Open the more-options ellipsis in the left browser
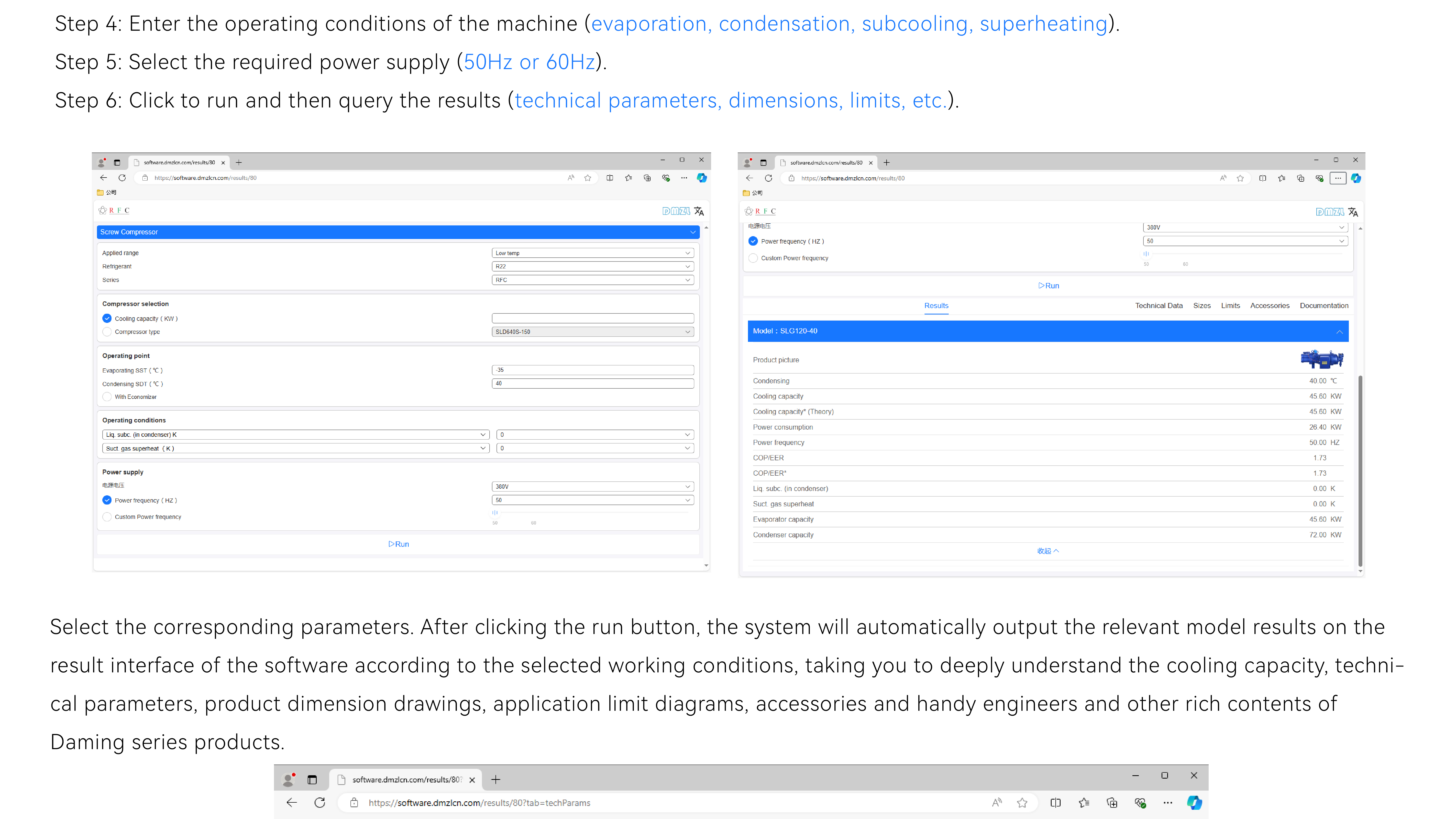This screenshot has height=819, width=1456. point(684,178)
